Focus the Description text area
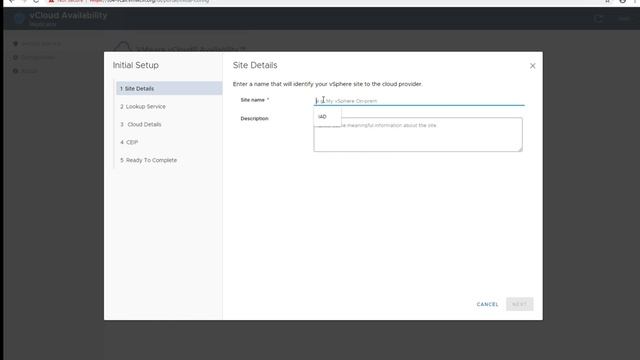Image resolution: width=640 pixels, height=360 pixels. pyautogui.click(x=418, y=135)
